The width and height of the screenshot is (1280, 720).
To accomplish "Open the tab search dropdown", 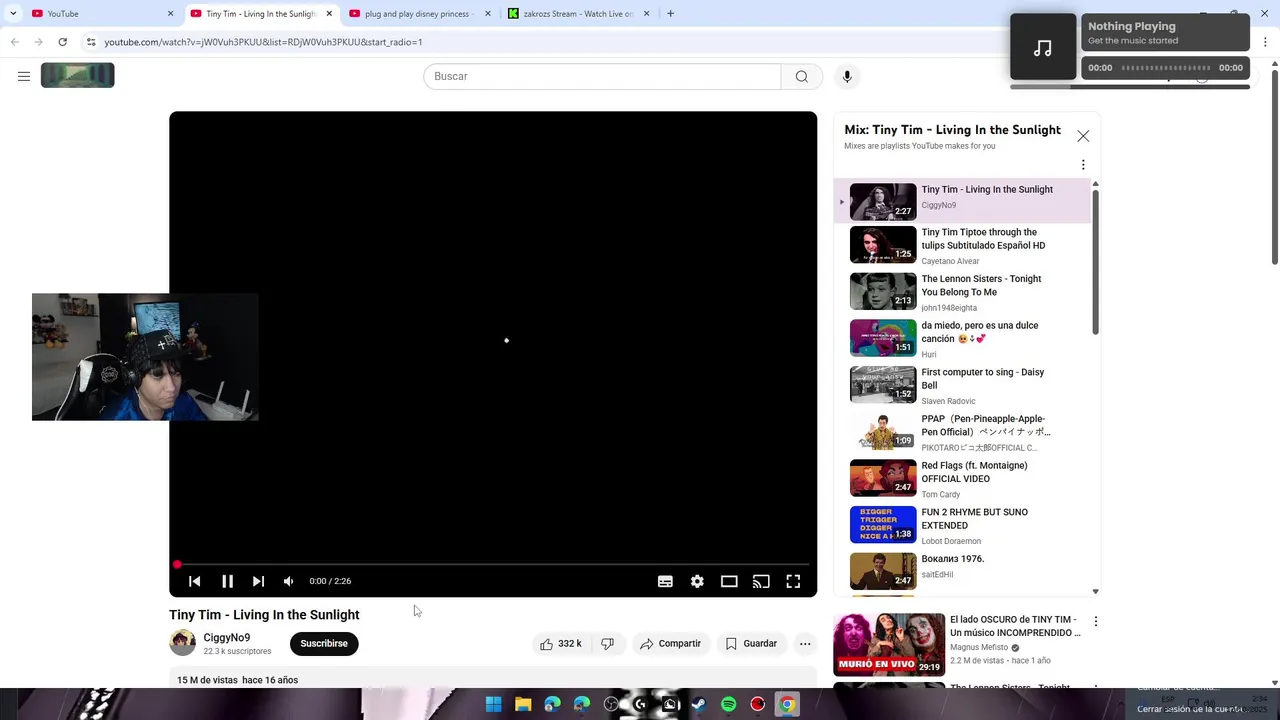I will click(x=13, y=14).
